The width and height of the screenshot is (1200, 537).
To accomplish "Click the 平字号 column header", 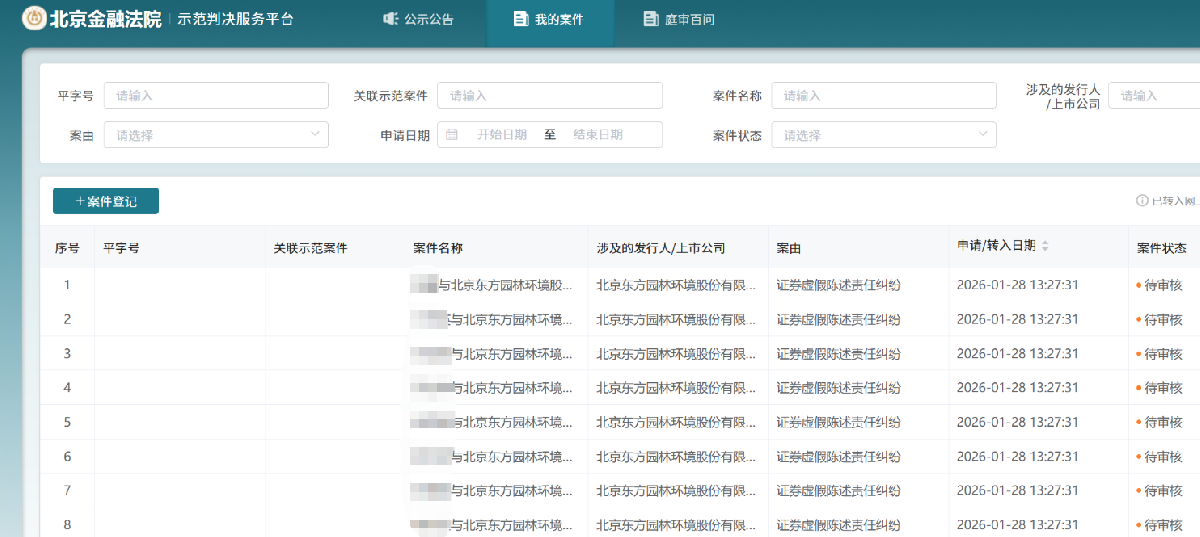I will (x=121, y=248).
